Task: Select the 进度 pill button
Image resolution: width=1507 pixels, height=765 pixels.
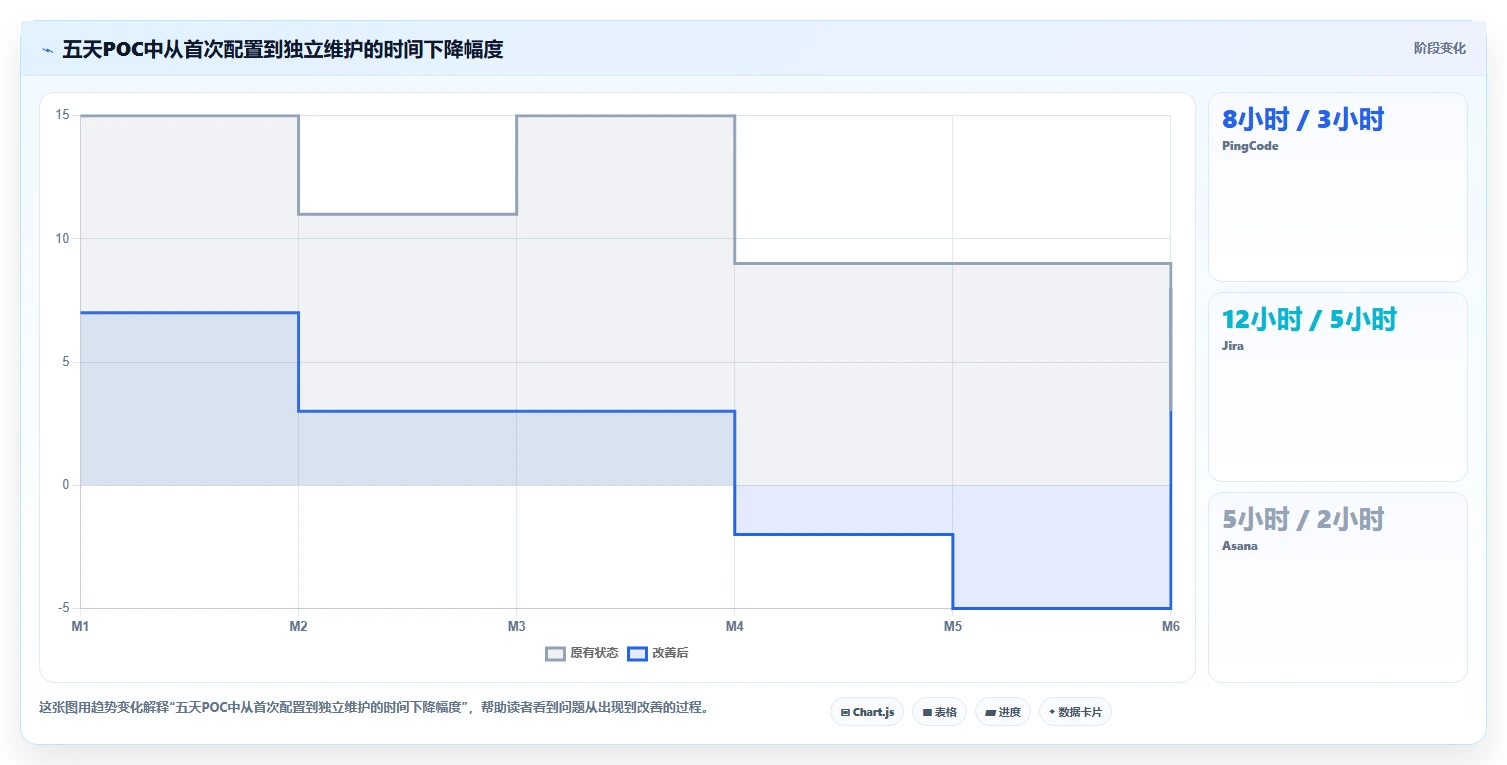Action: coord(1003,712)
